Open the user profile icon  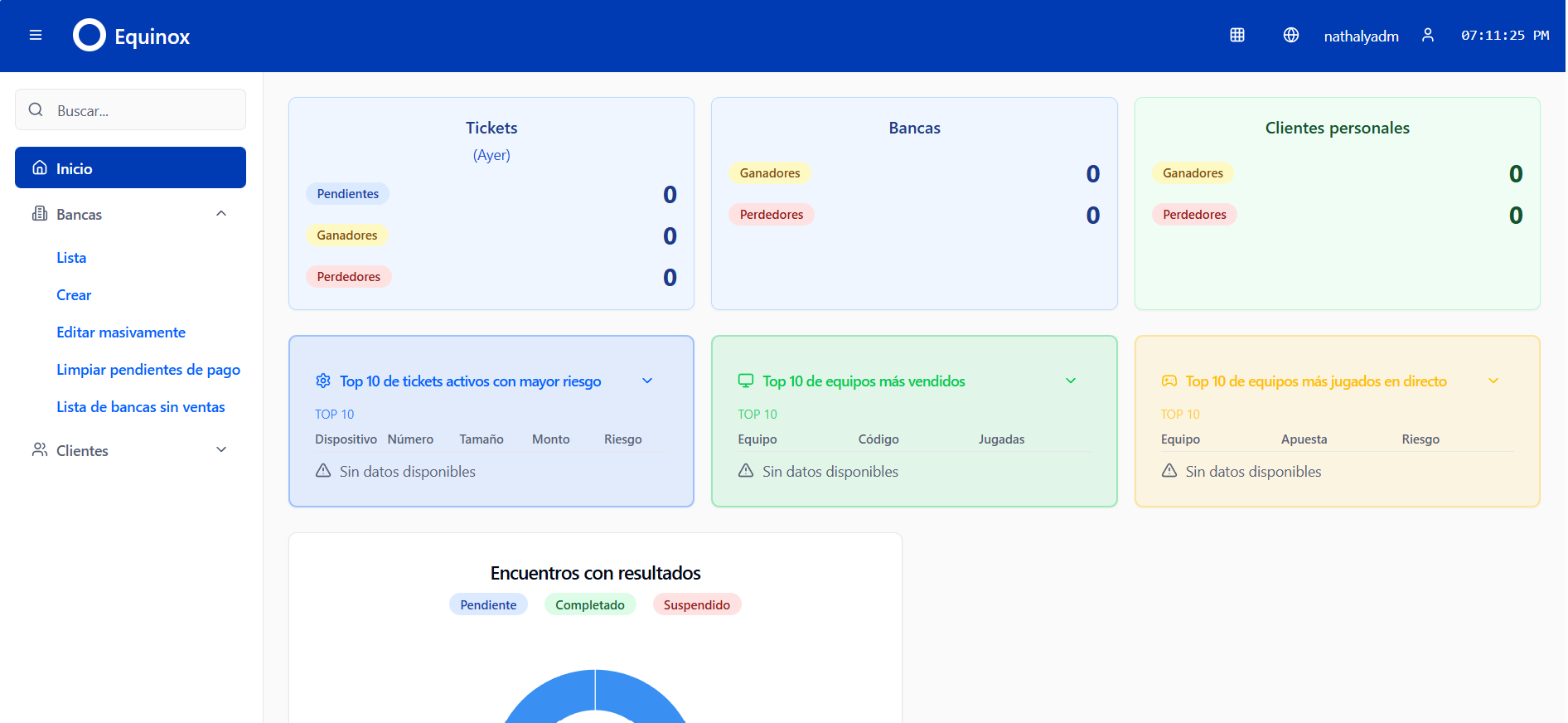(1428, 35)
